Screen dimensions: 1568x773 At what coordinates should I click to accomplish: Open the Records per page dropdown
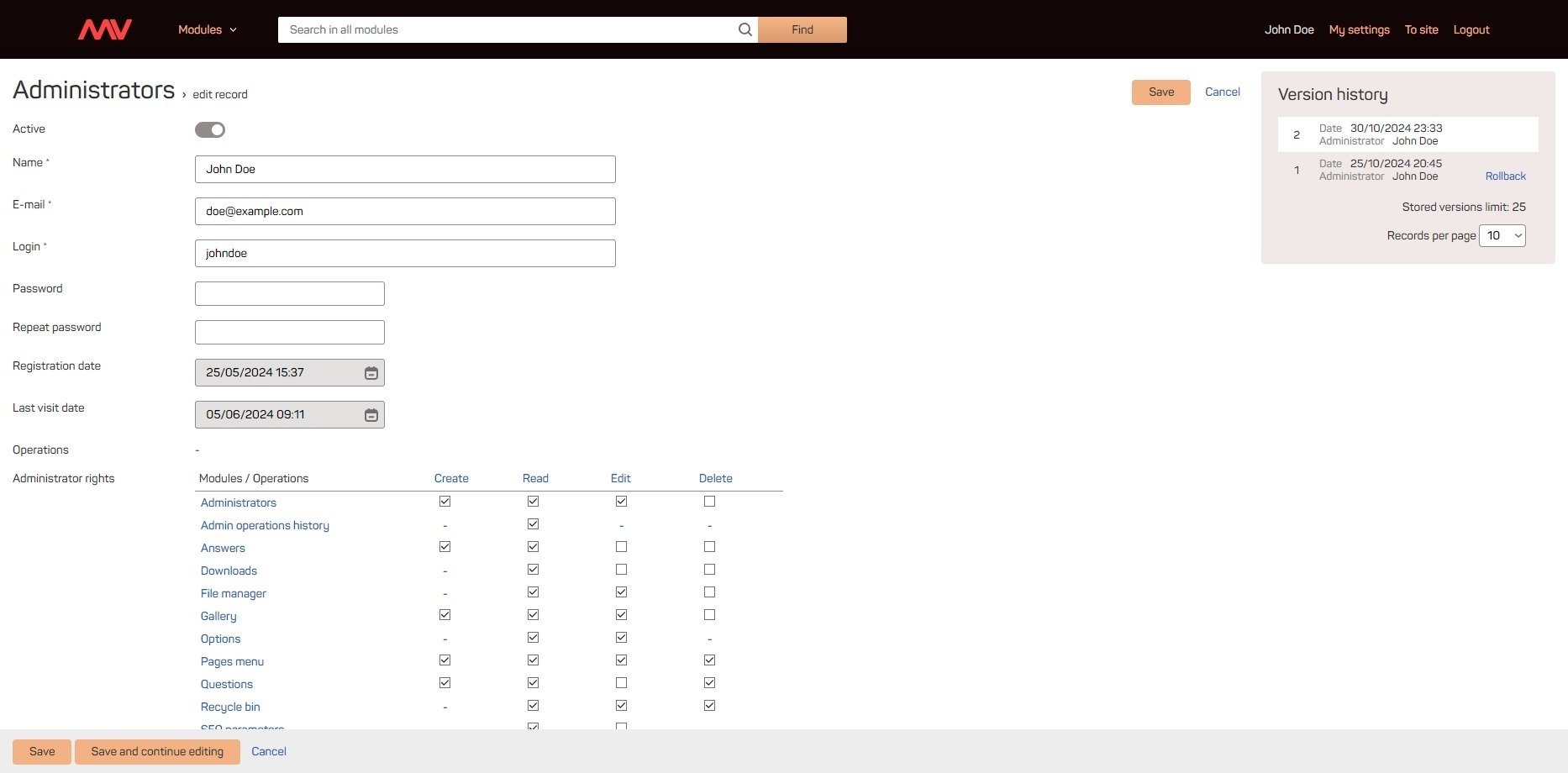point(1502,236)
